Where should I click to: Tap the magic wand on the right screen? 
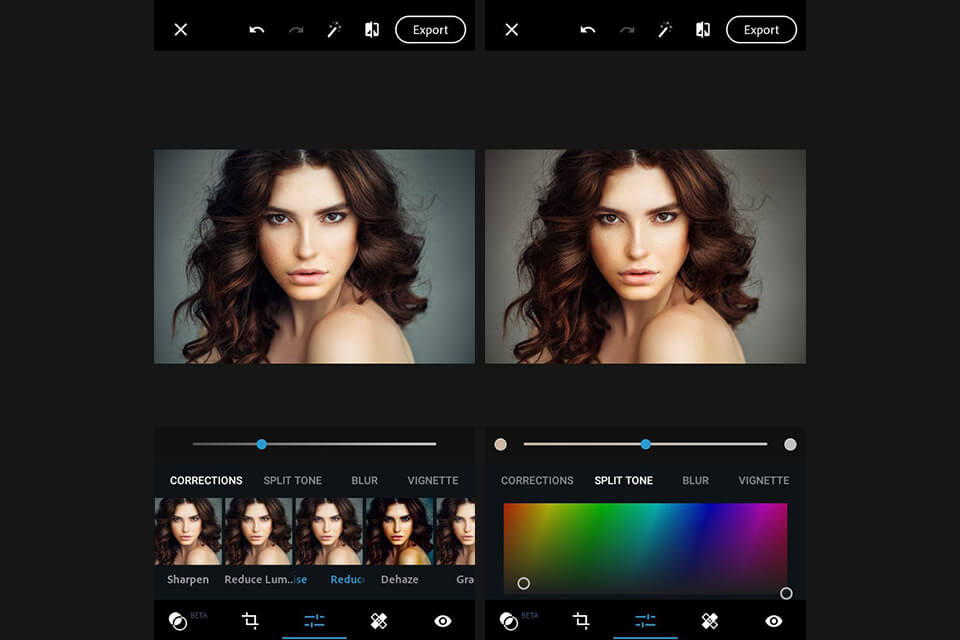click(665, 29)
